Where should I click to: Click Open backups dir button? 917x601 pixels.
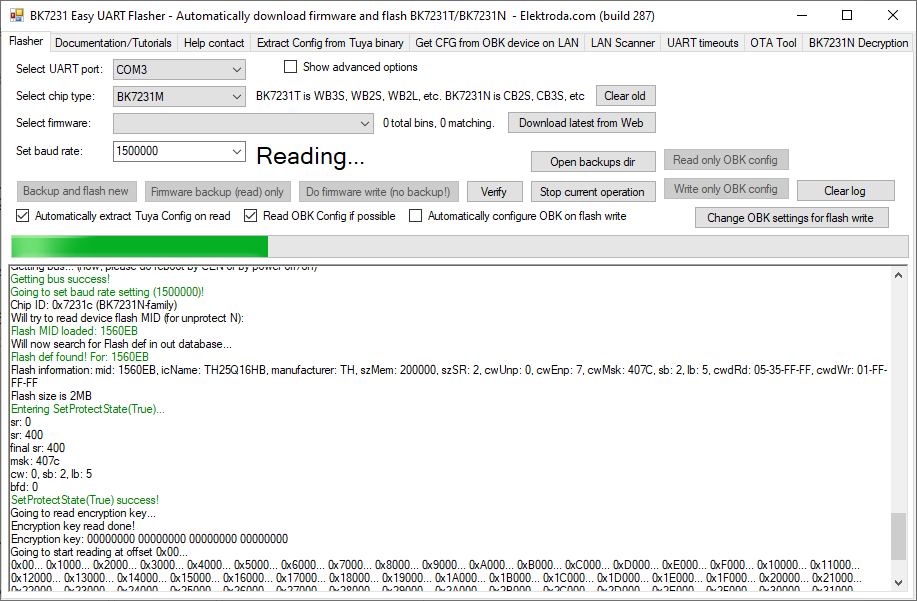tap(592, 162)
